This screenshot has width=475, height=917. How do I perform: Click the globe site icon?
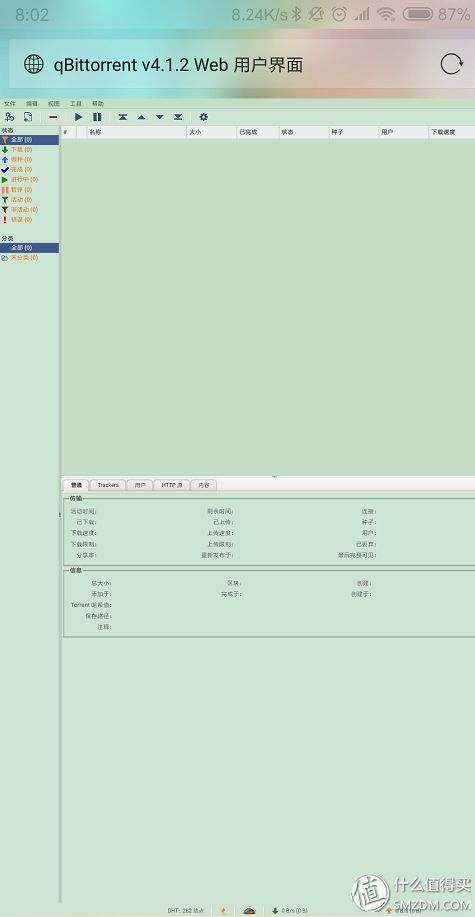34,64
